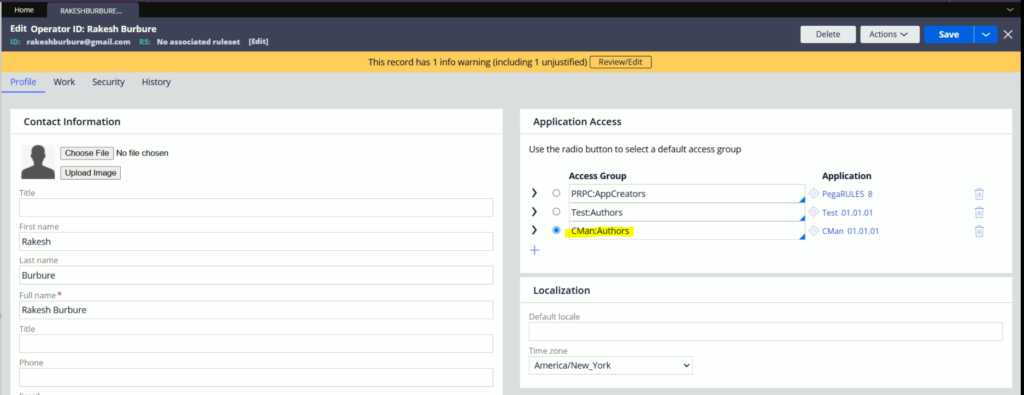
Task: Click the [Edit] ruleset link
Action: [259, 42]
